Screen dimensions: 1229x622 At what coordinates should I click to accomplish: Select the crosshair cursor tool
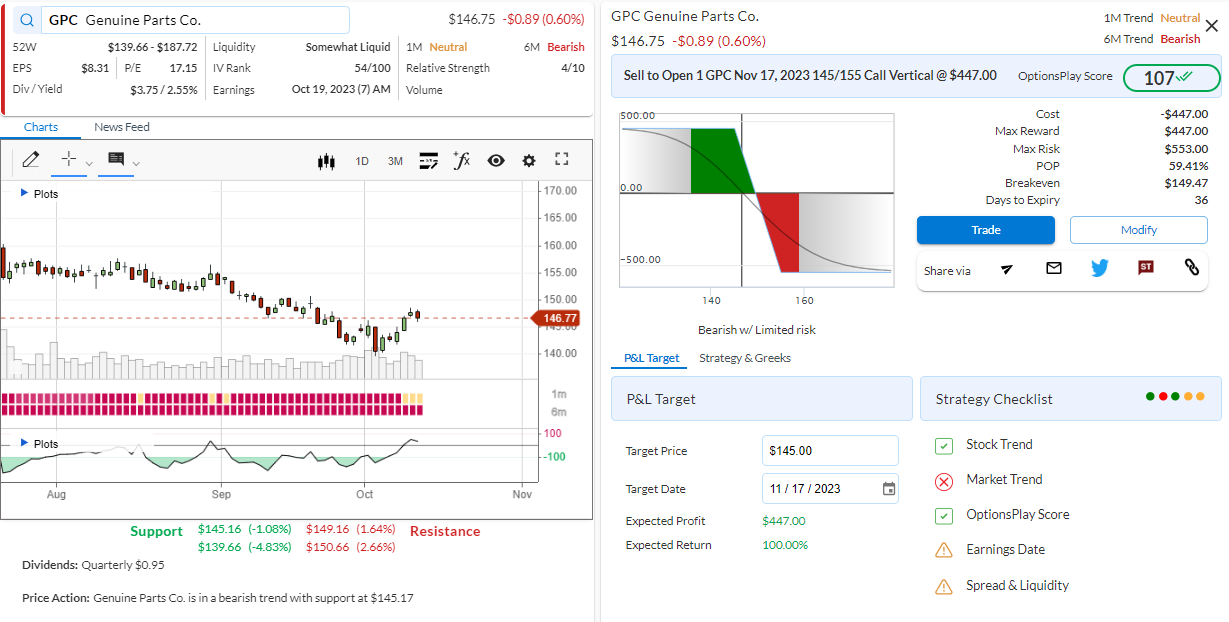[x=68, y=159]
